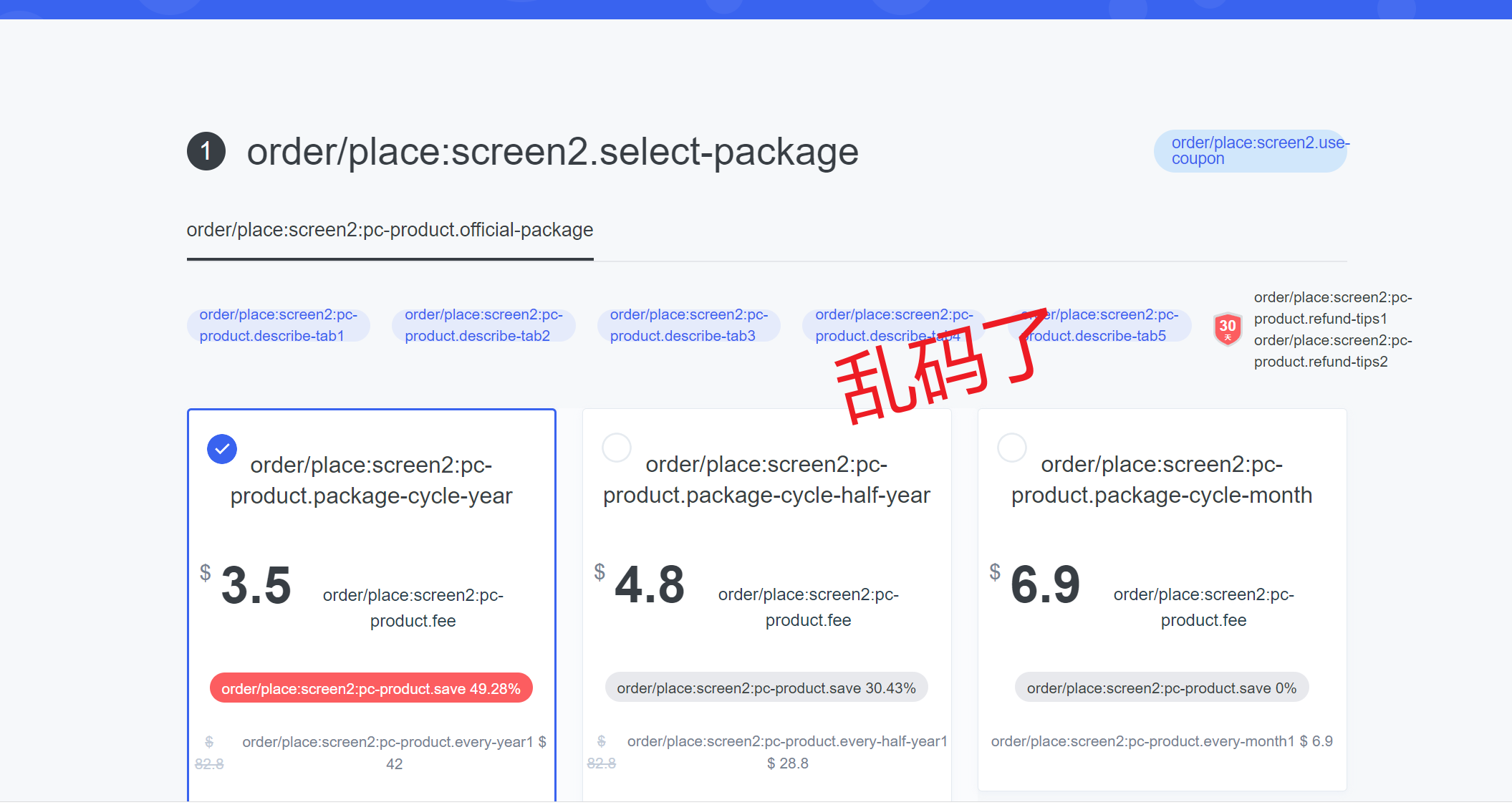Select the package-cycle-half-year radio button
The height and width of the screenshot is (805, 1512).
click(x=616, y=448)
